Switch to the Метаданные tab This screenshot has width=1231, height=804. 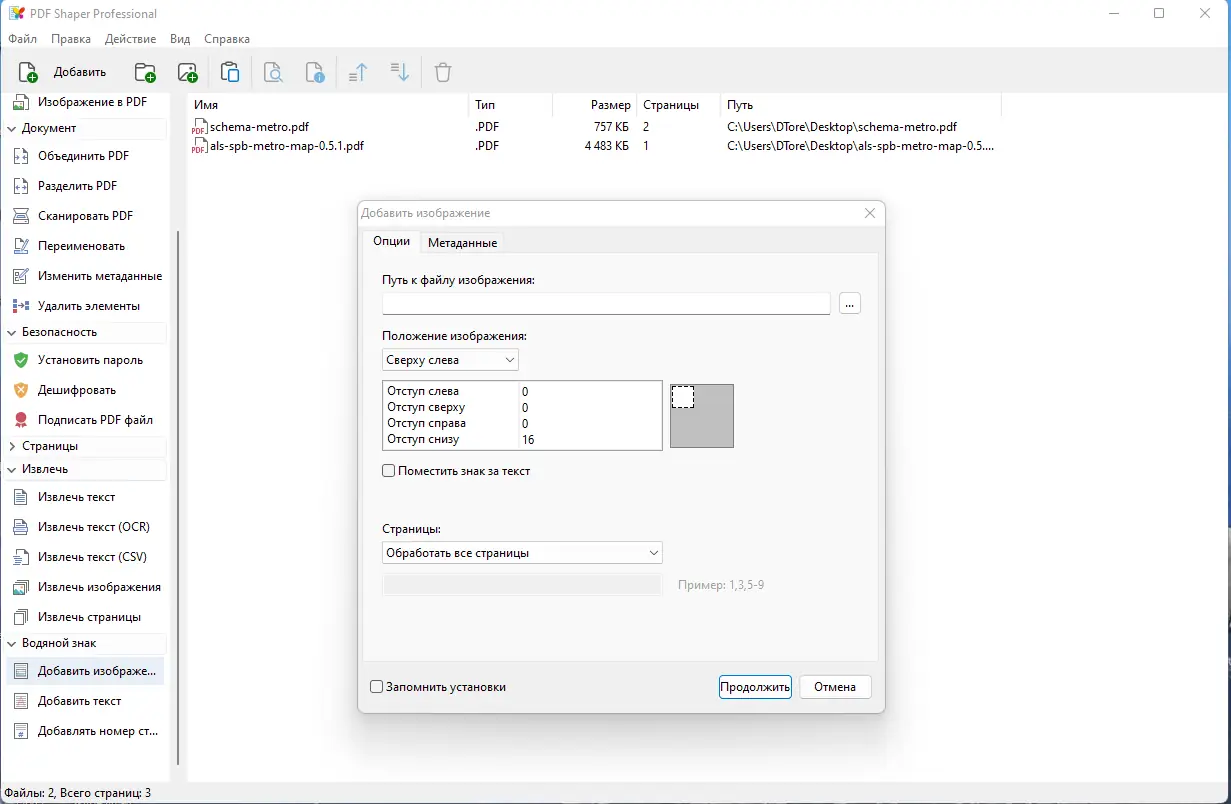[x=462, y=243]
